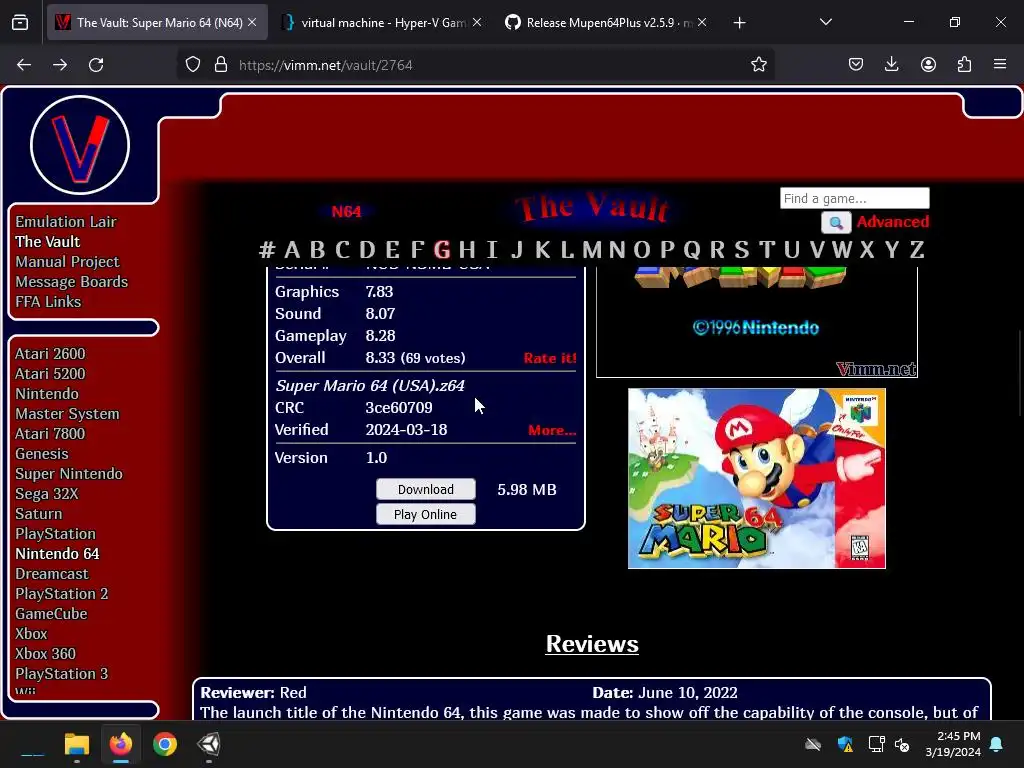Open Super Nintendo in the systems list

click(x=69, y=474)
